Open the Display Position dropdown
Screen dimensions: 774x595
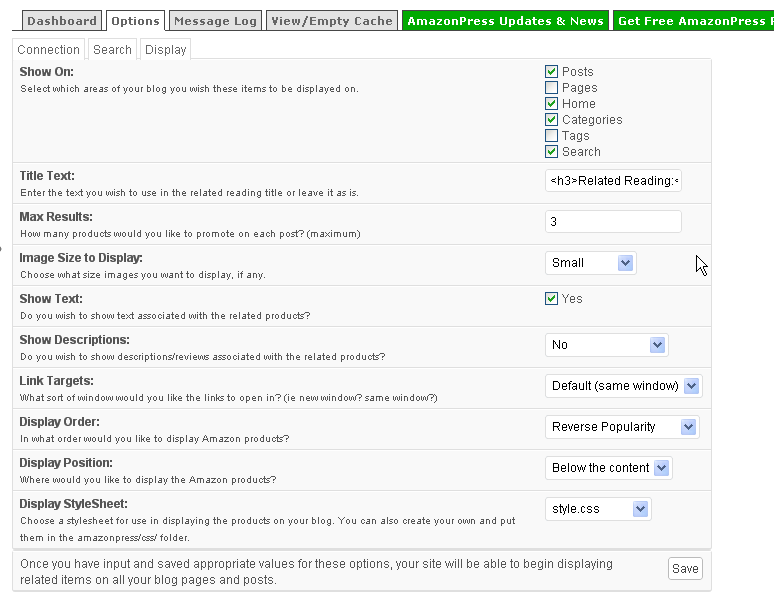609,468
